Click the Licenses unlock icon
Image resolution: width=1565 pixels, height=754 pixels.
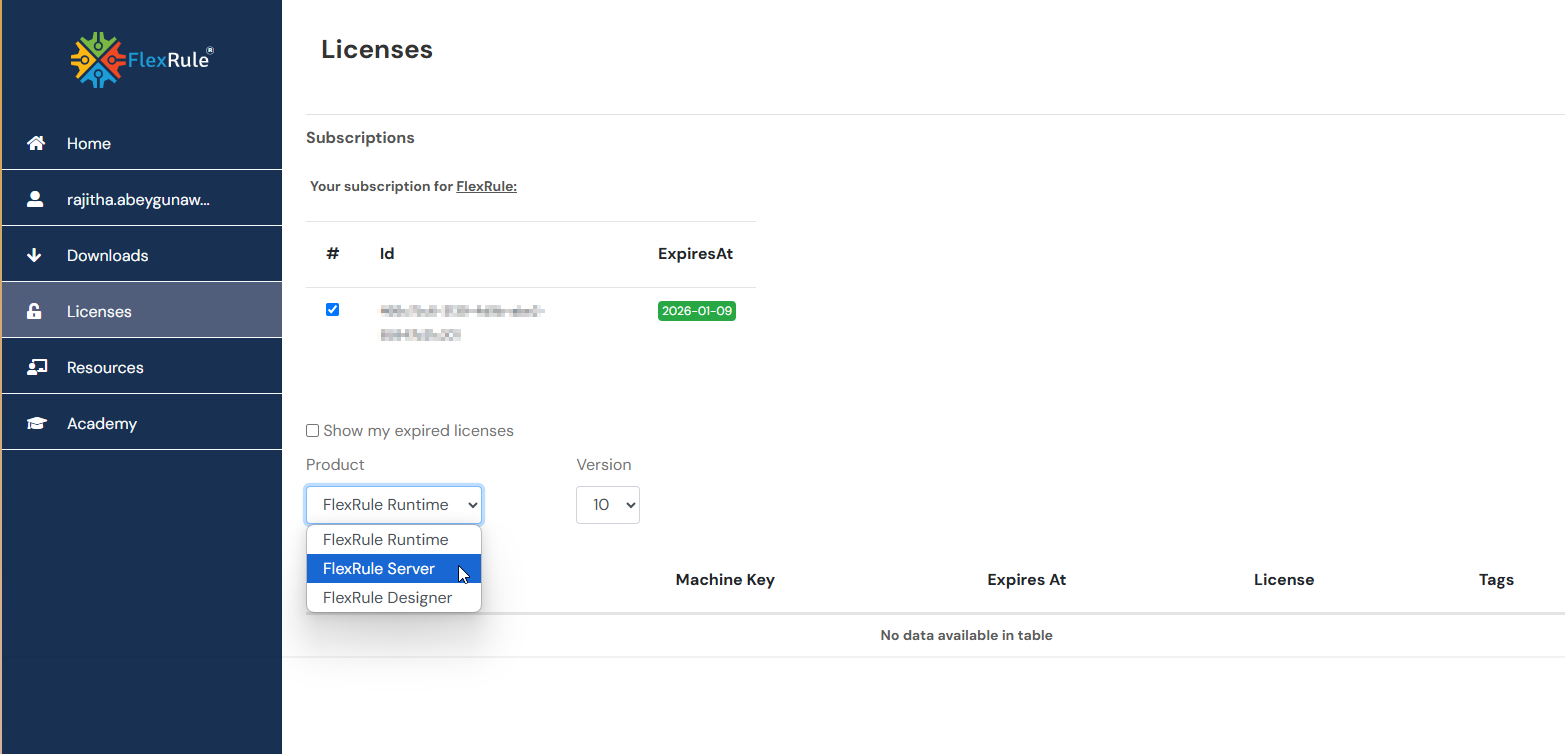pos(34,311)
